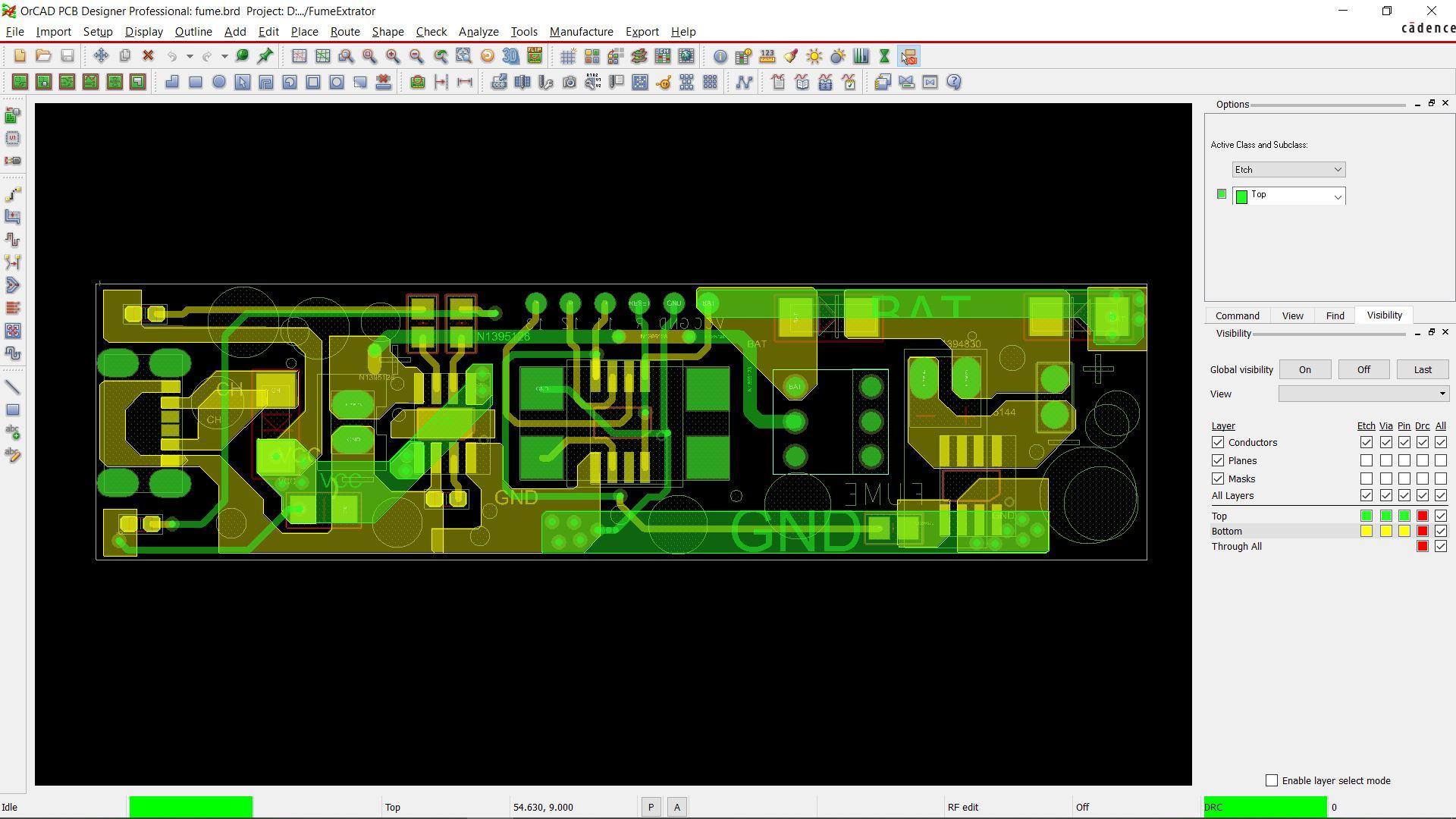
Task: Set Global visibility to Off
Action: (1363, 369)
